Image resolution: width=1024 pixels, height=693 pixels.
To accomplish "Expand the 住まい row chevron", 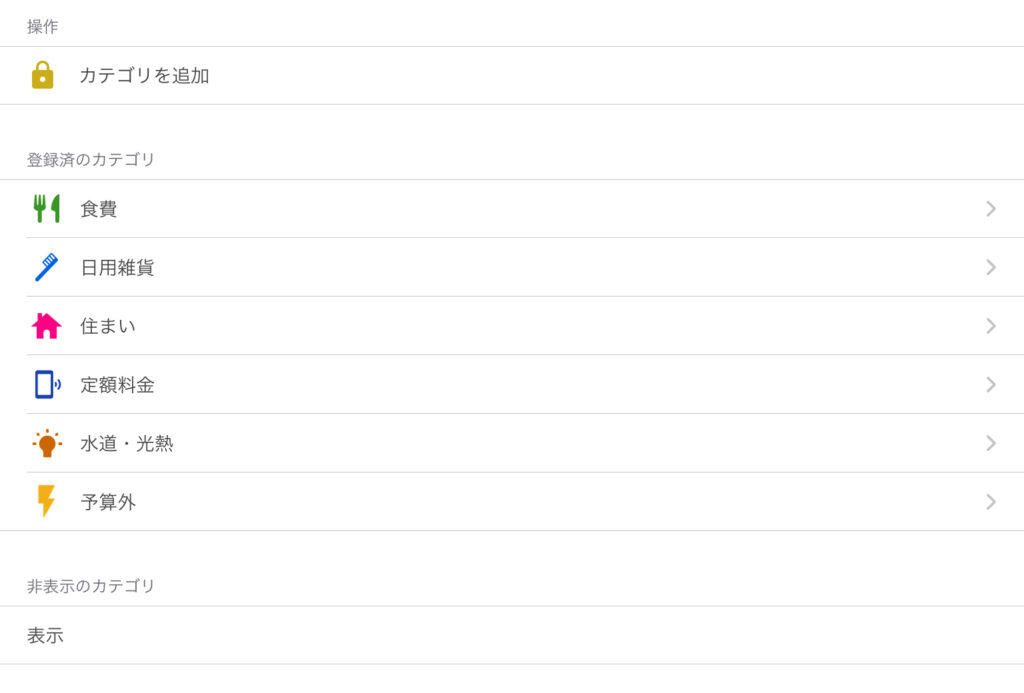I will coord(991,326).
